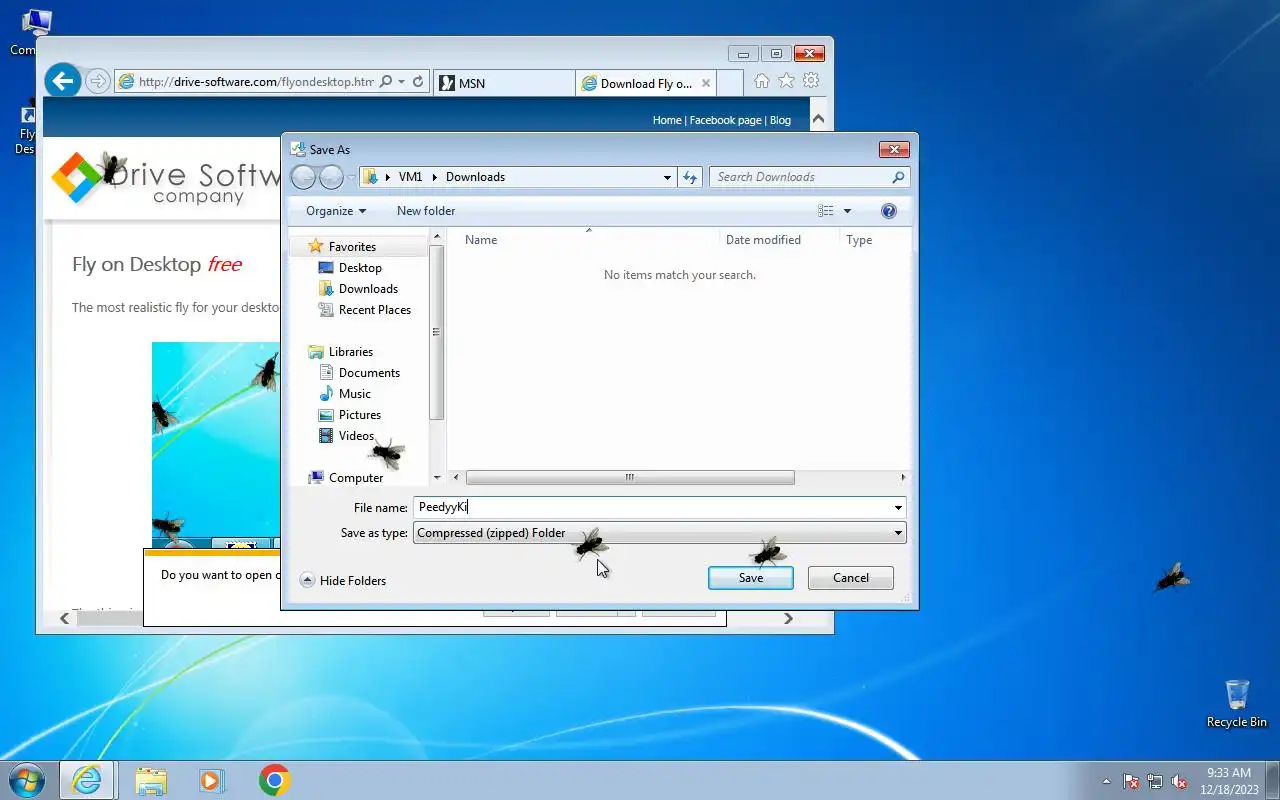This screenshot has width=1280, height=800.
Task: Open Windows Explorer from taskbar
Action: pyautogui.click(x=151, y=780)
